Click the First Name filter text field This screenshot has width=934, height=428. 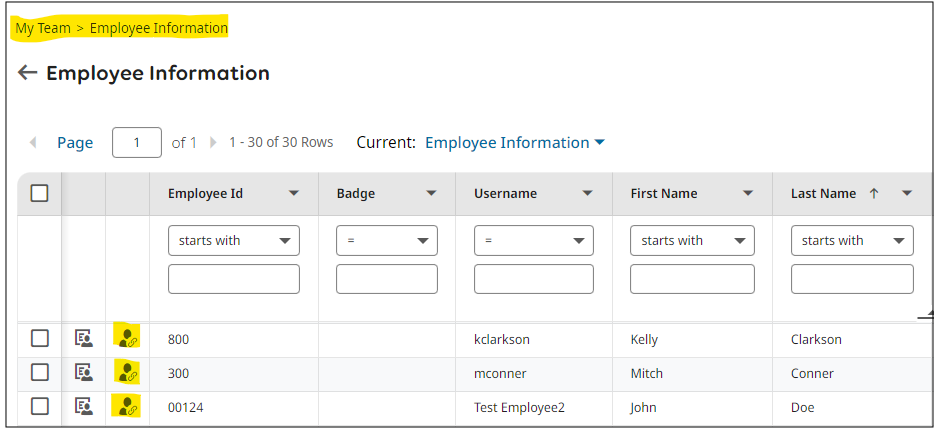click(692, 279)
